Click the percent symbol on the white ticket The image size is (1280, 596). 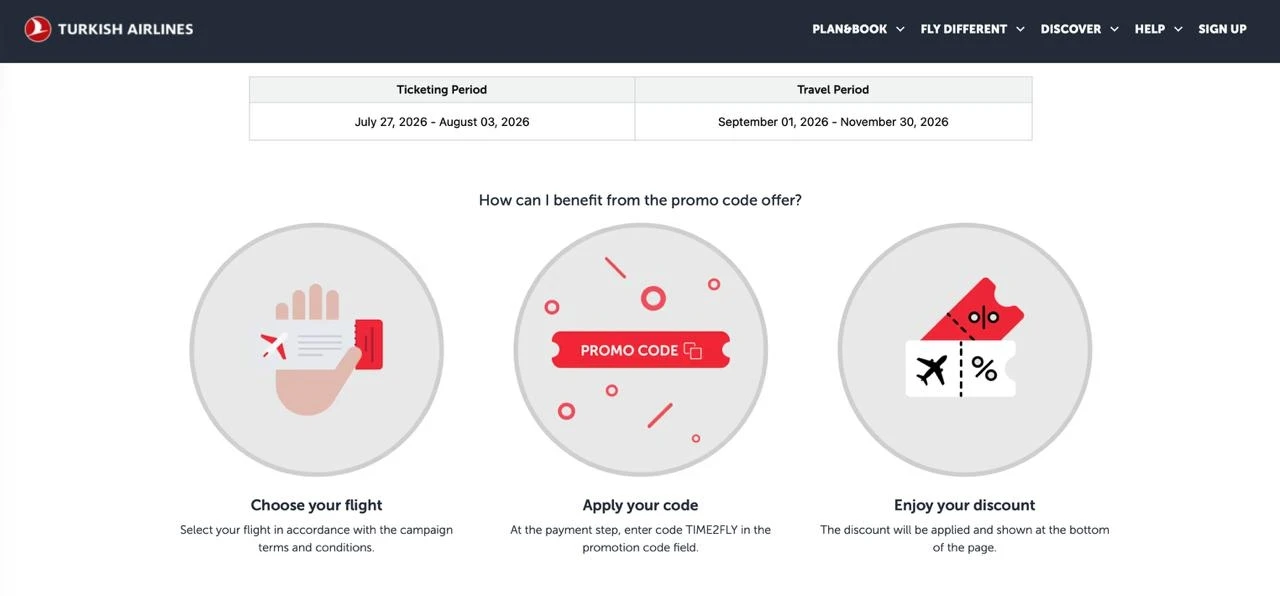pos(984,369)
